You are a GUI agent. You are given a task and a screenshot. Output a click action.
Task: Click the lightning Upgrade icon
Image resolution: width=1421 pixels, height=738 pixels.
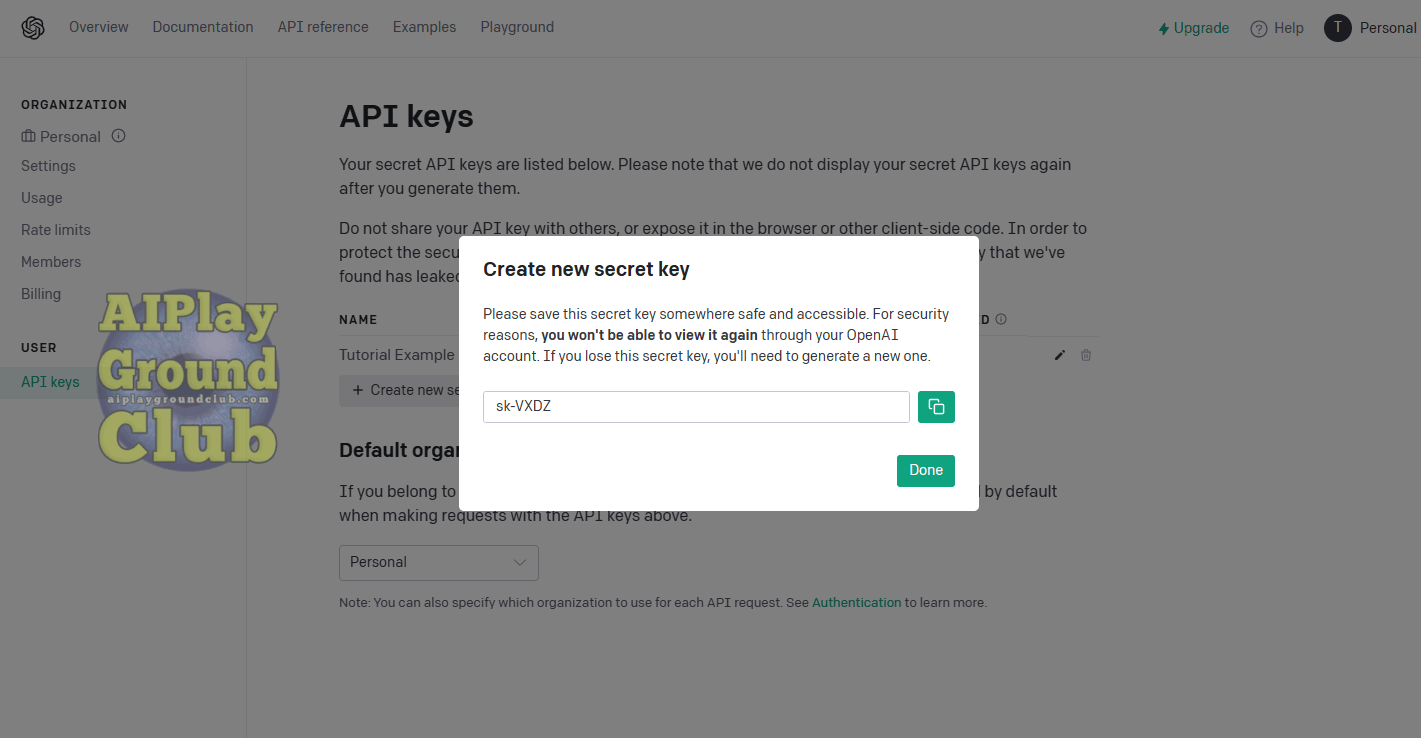pos(1164,29)
